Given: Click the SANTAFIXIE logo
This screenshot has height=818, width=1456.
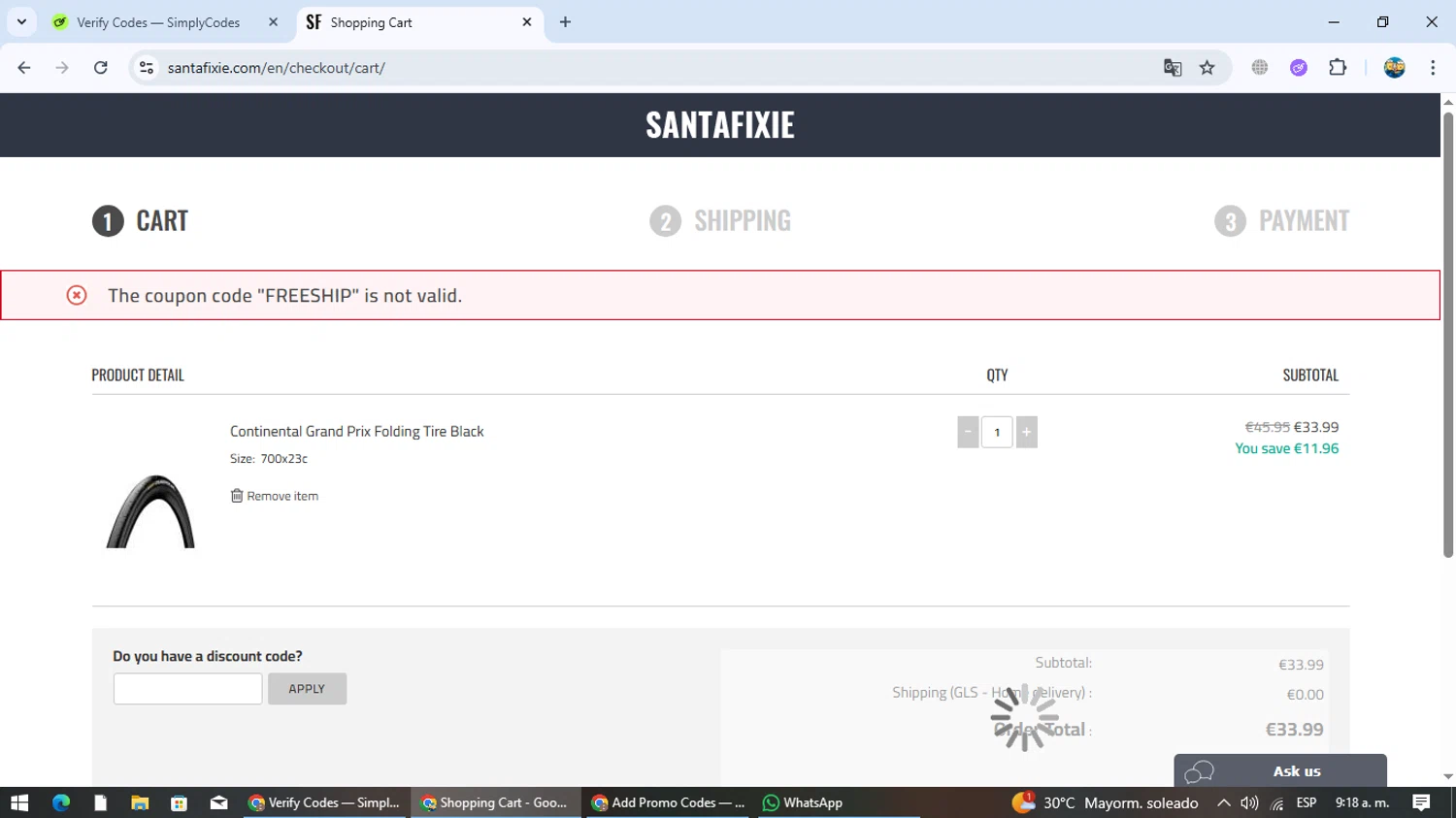Looking at the screenshot, I should [720, 125].
